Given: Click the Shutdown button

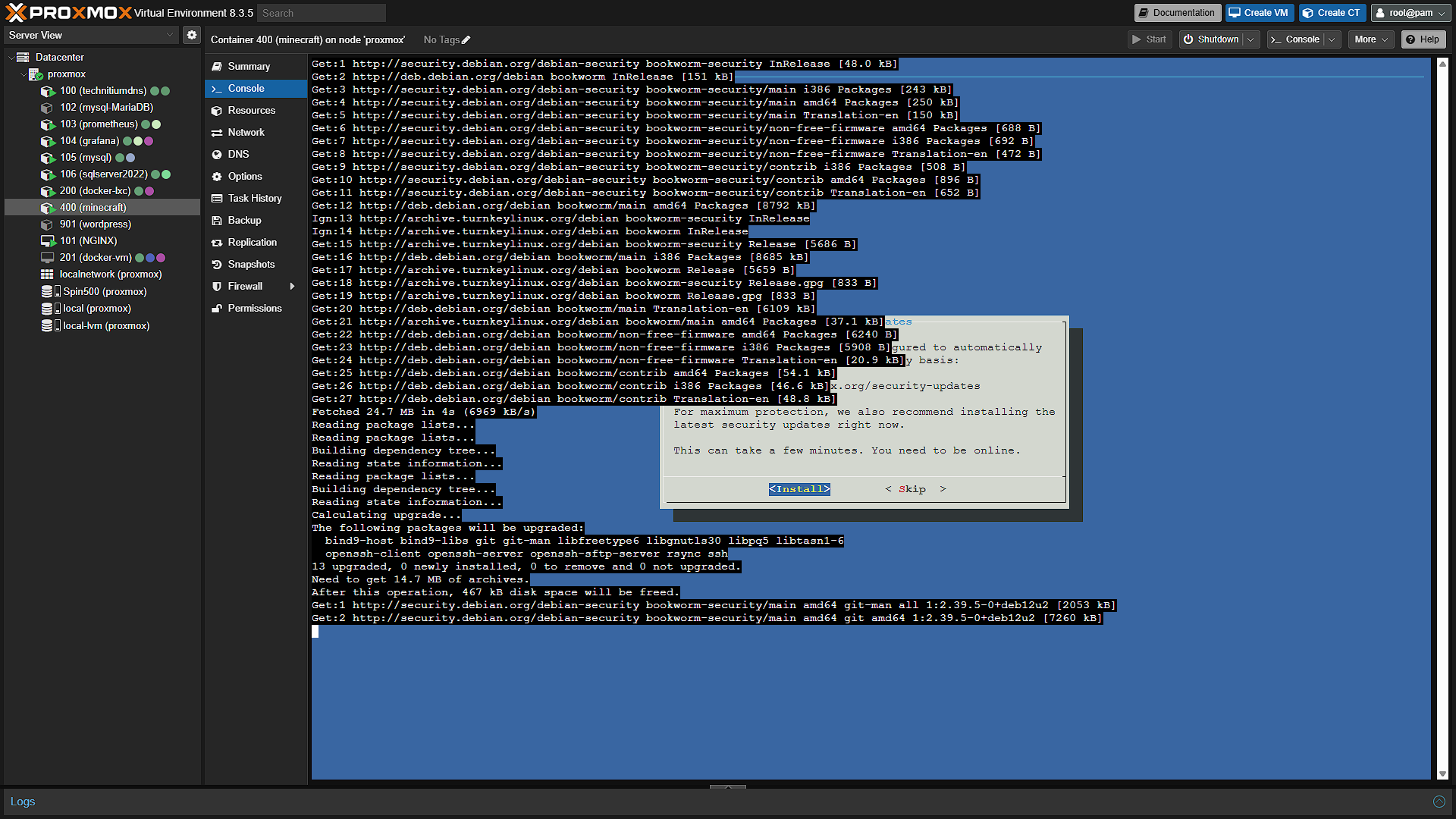Looking at the screenshot, I should [x=1211, y=39].
